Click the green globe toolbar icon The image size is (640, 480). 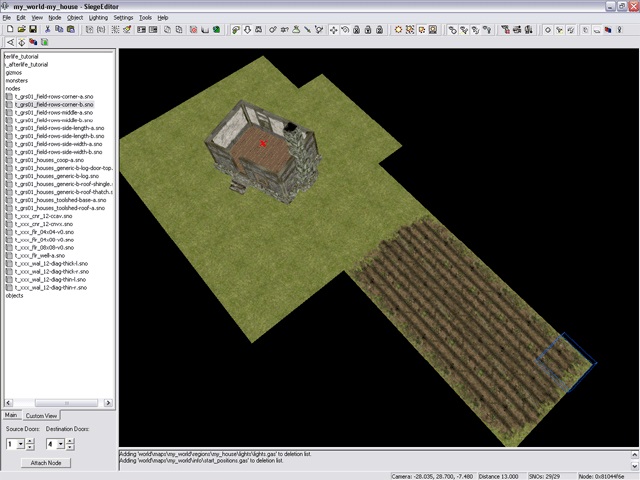click(x=216, y=29)
